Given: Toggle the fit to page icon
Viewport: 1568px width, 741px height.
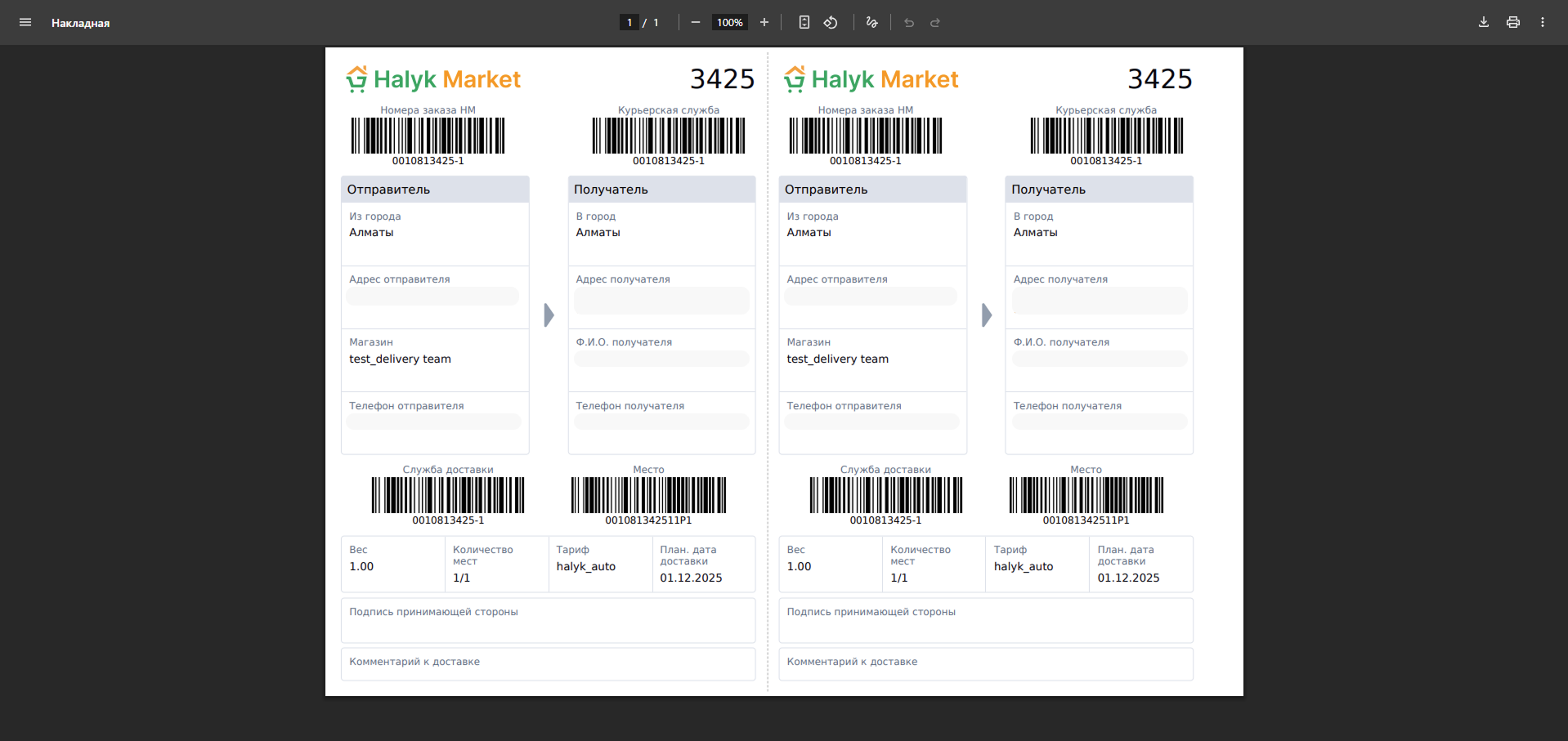Looking at the screenshot, I should pyautogui.click(x=804, y=22).
